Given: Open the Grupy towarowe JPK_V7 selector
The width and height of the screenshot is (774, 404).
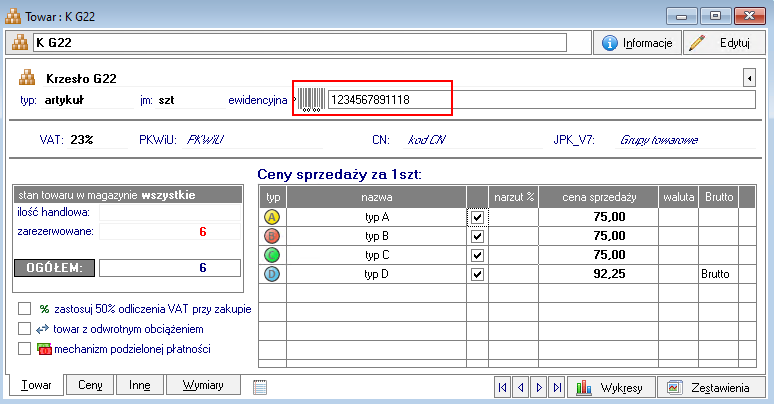Looking at the screenshot, I should (x=658, y=140).
